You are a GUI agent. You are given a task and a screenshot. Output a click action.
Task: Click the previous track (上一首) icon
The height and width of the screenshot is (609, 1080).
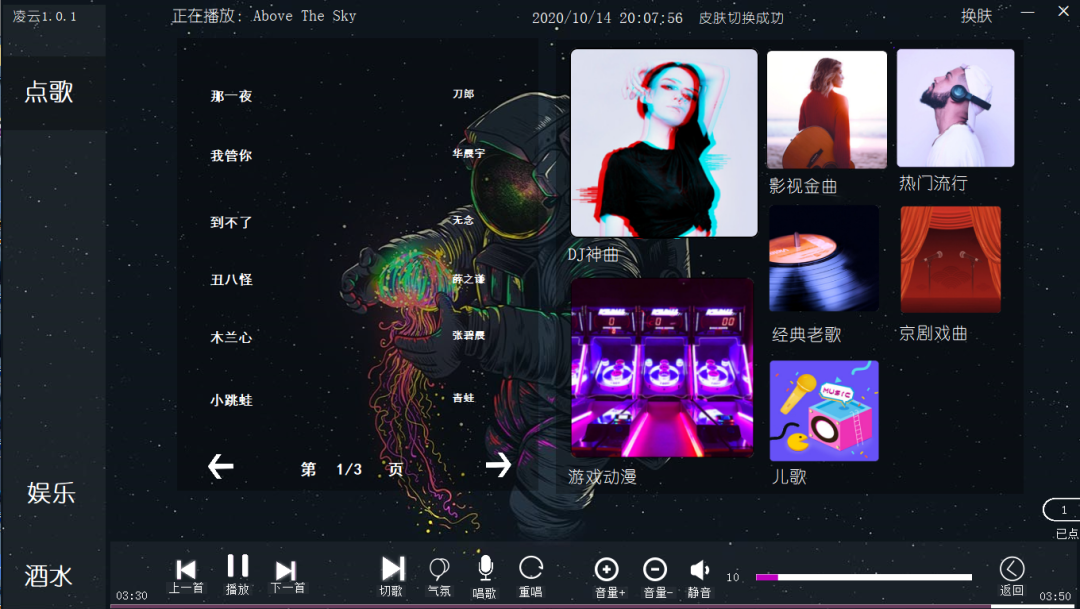[x=186, y=570]
